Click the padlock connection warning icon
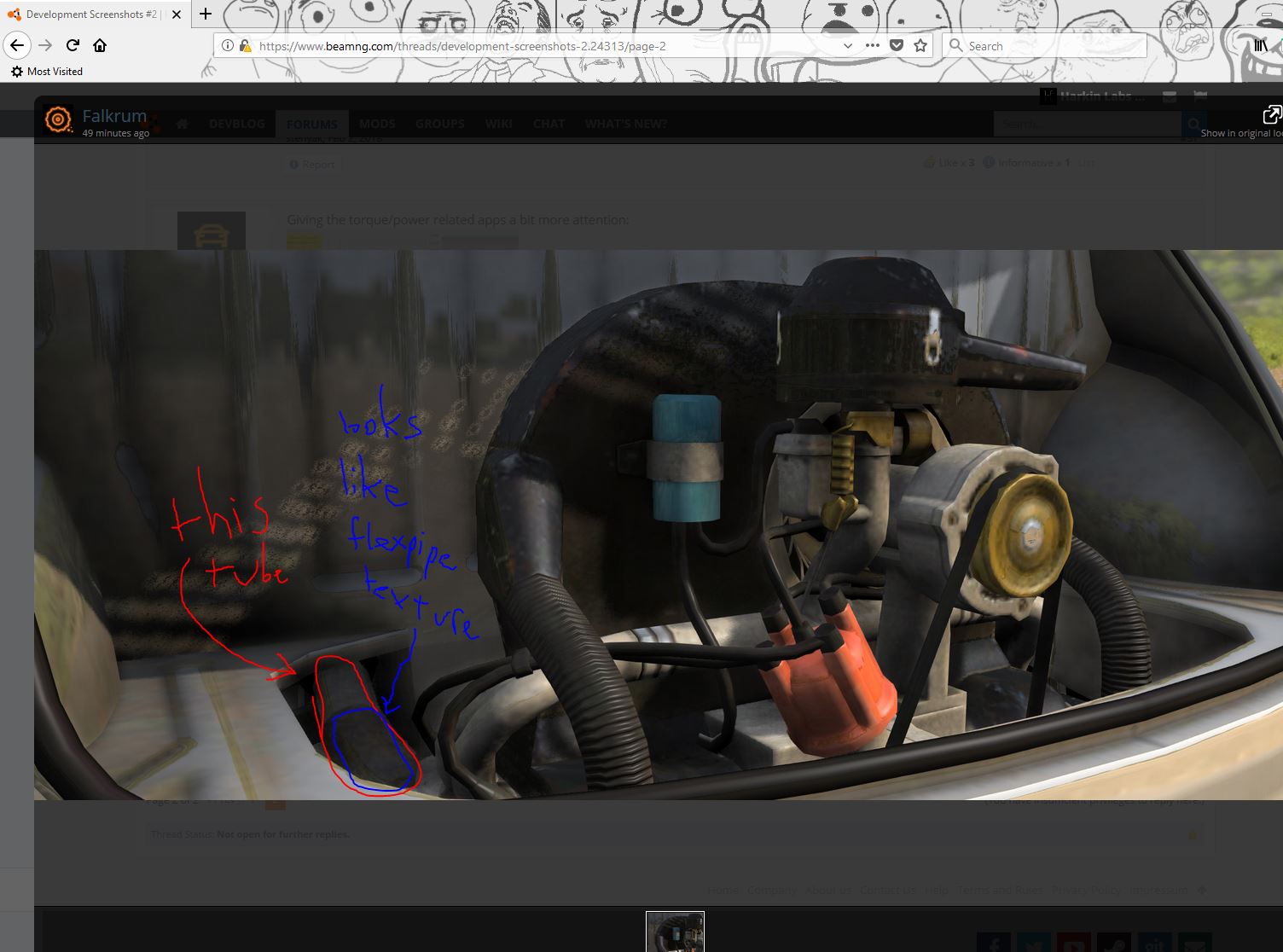Image resolution: width=1283 pixels, height=952 pixels. pyautogui.click(x=245, y=46)
